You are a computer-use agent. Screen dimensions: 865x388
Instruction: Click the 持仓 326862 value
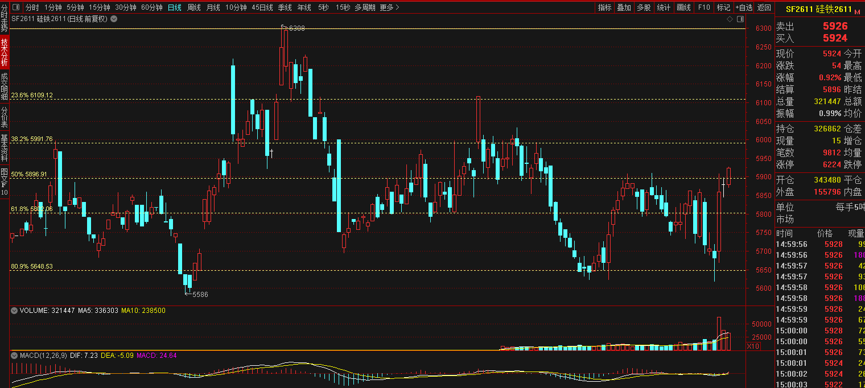(827, 129)
